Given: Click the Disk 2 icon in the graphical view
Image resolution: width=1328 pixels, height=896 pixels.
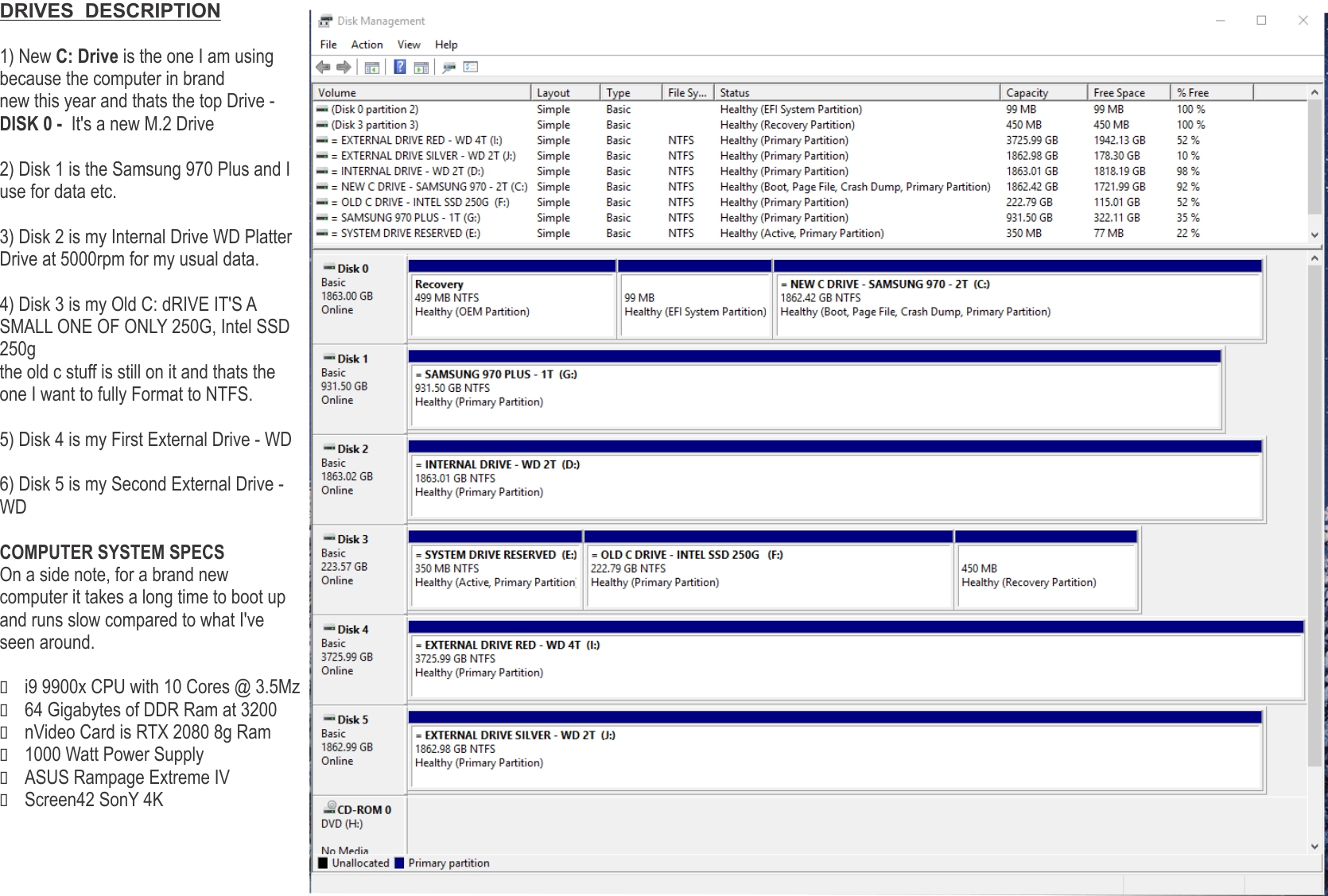Looking at the screenshot, I should coord(328,448).
